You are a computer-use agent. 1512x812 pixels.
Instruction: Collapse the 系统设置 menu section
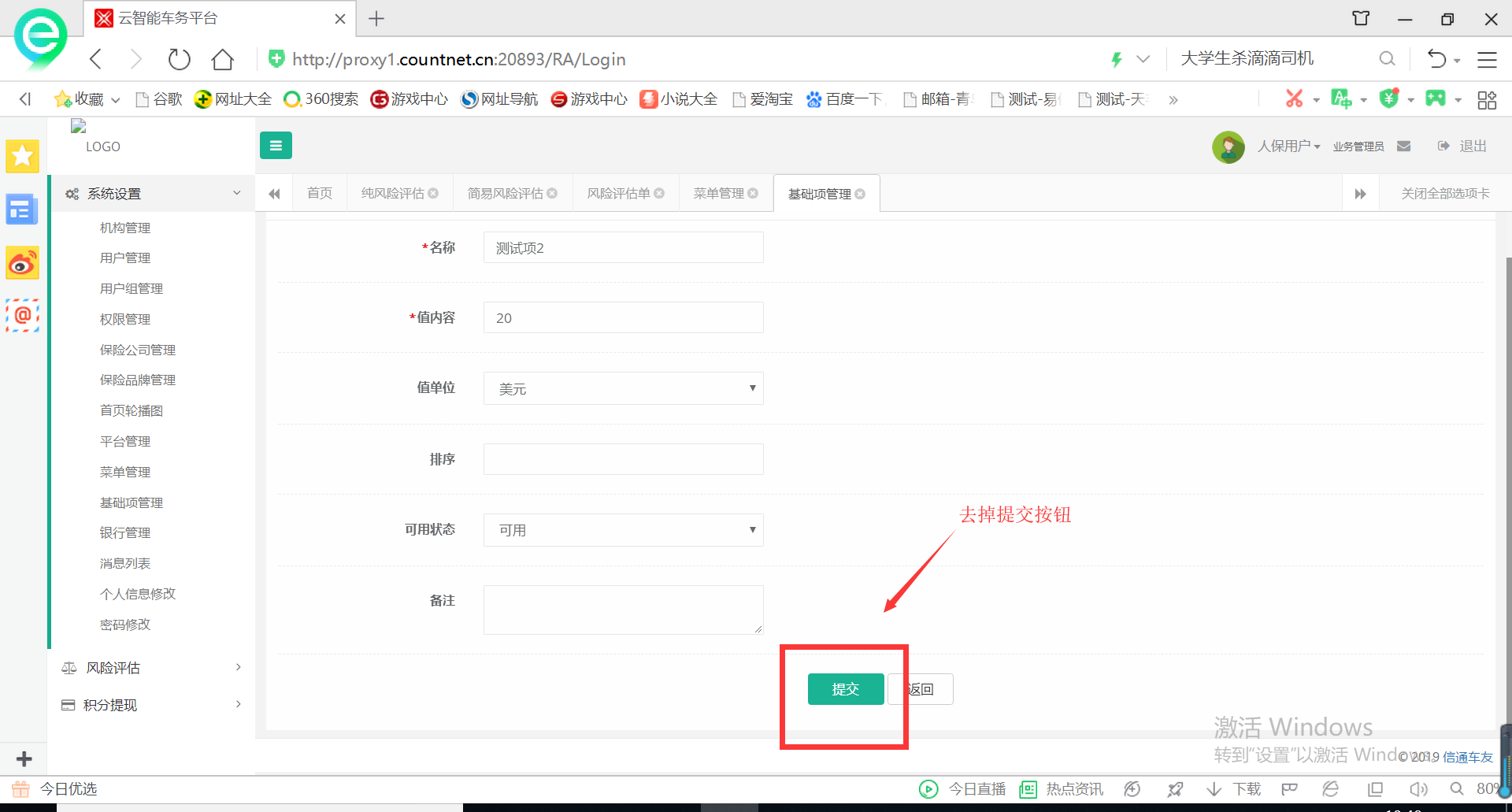(x=151, y=194)
